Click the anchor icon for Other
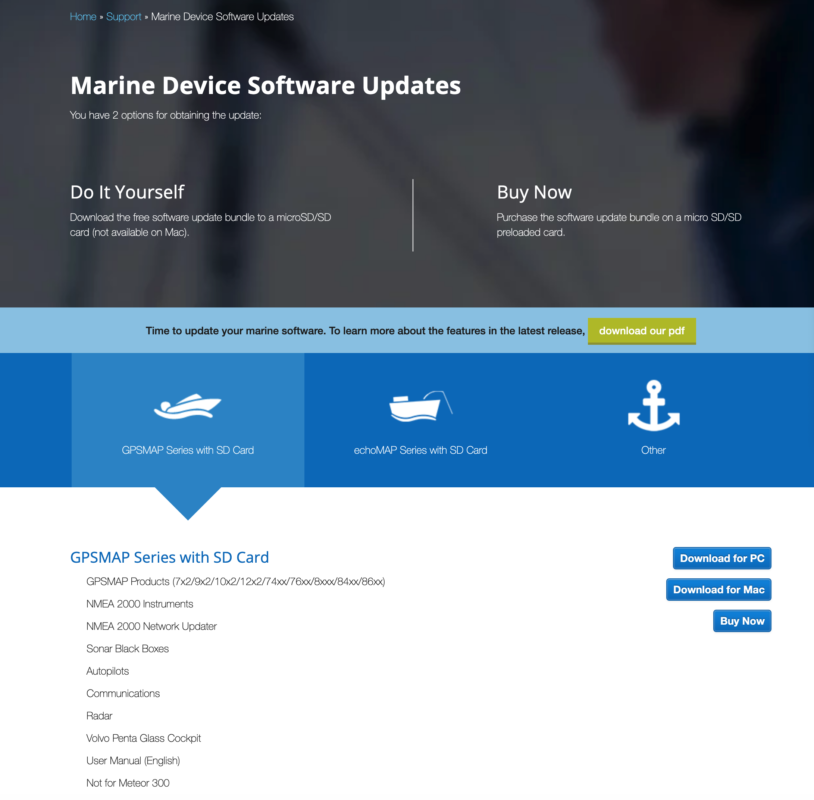The width and height of the screenshot is (814, 800). click(x=654, y=405)
